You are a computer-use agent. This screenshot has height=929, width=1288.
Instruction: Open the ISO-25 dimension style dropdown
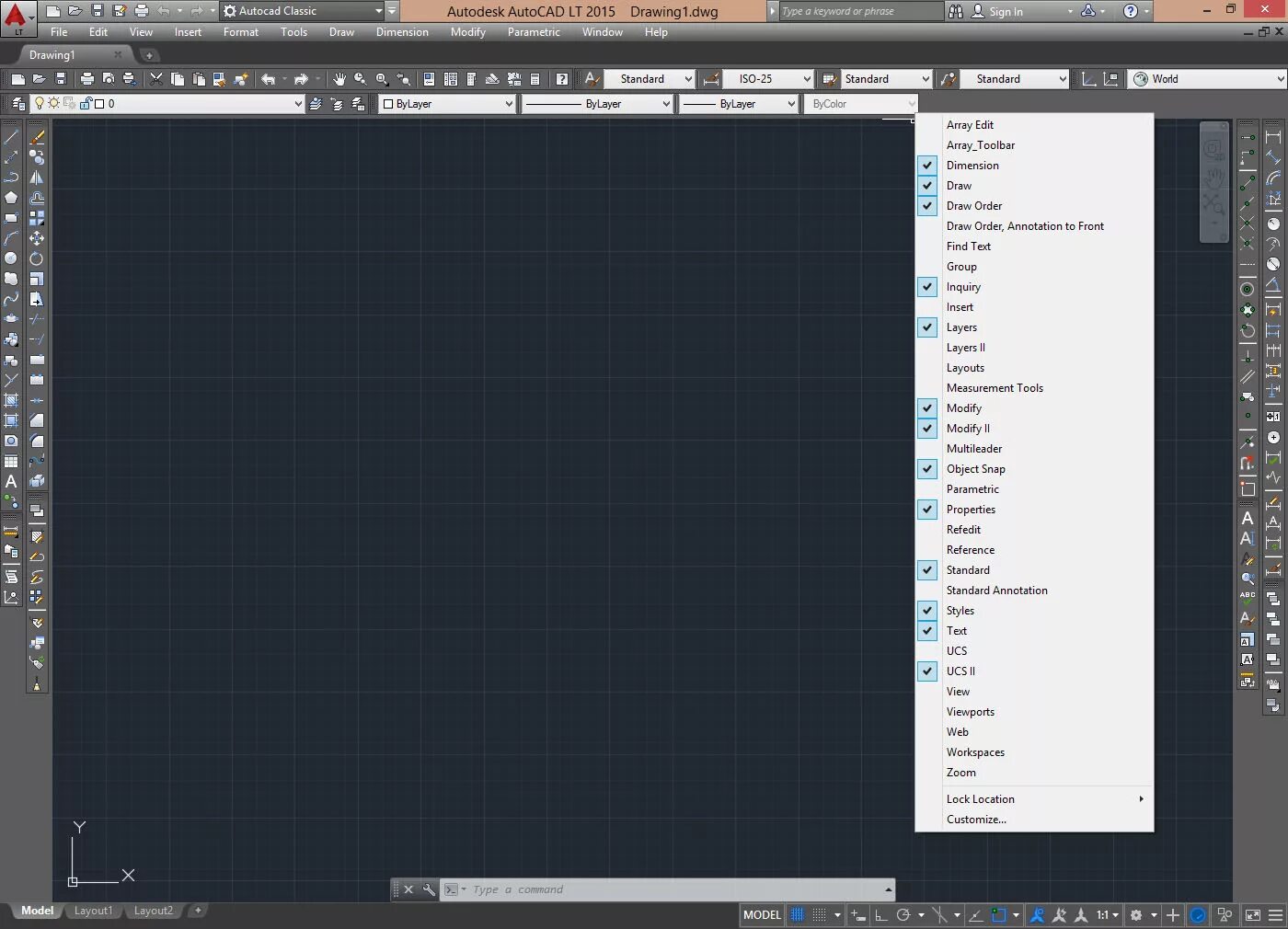coord(768,79)
